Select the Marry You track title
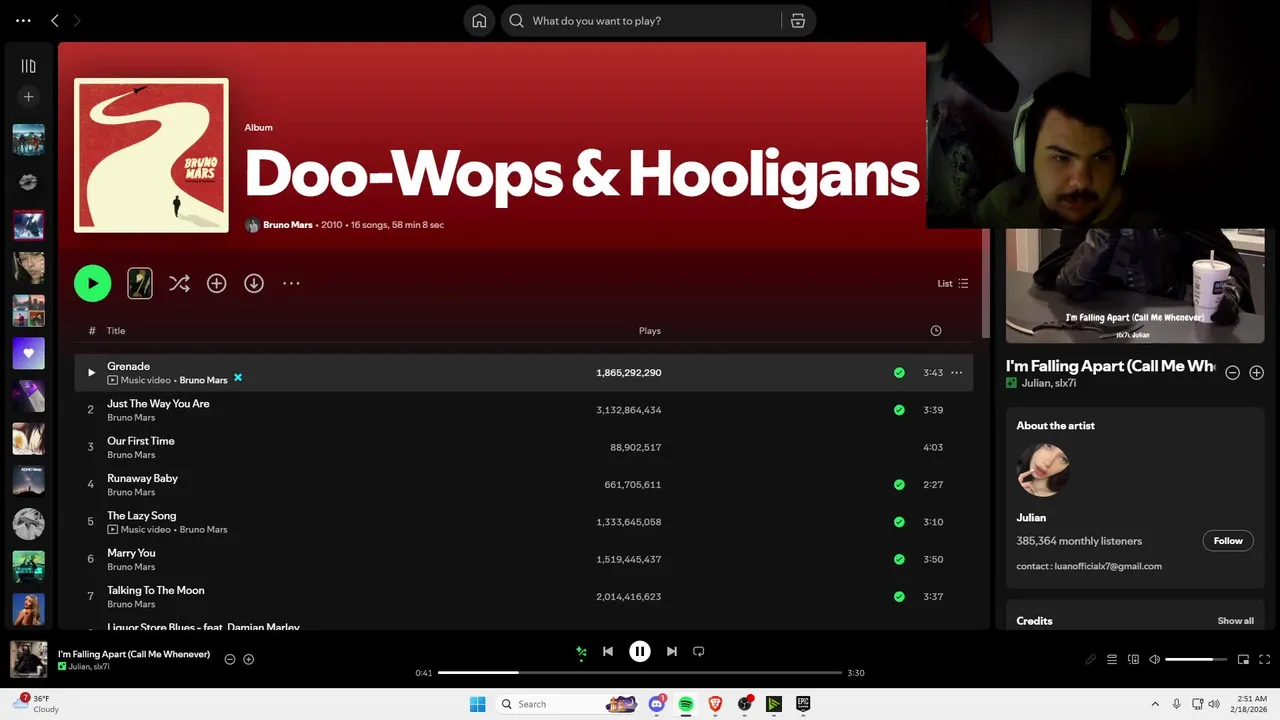 point(131,553)
